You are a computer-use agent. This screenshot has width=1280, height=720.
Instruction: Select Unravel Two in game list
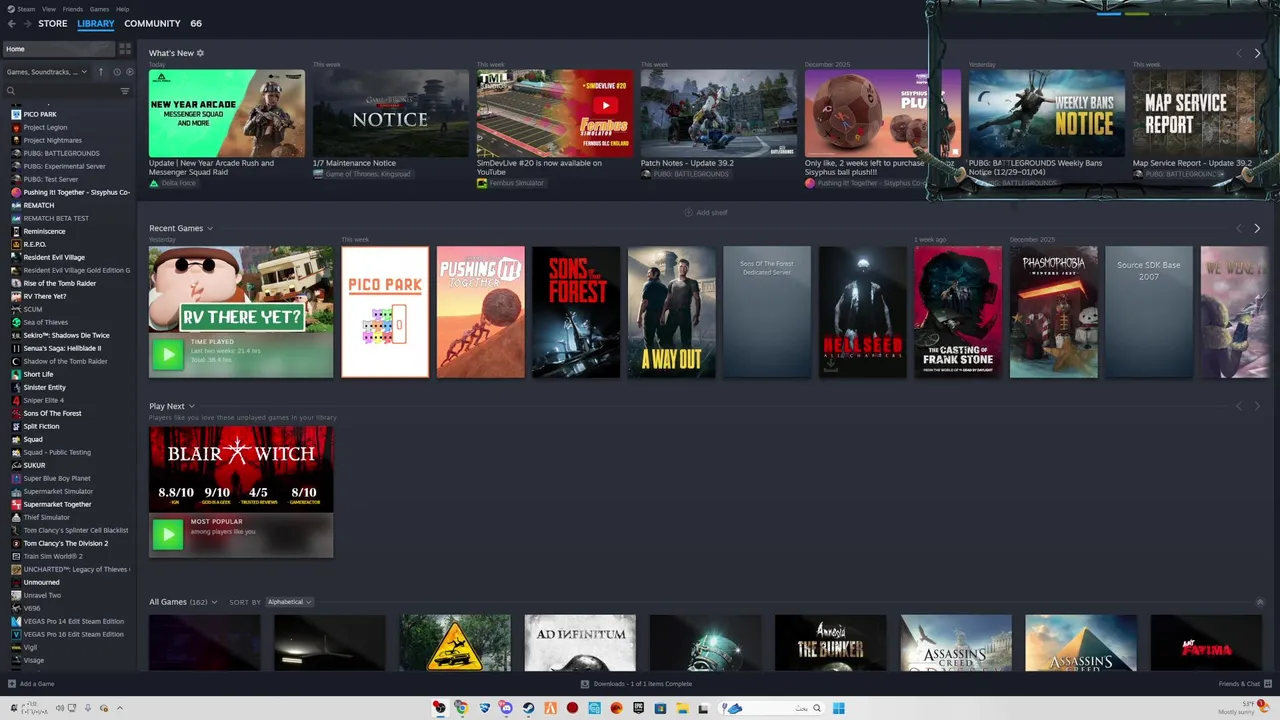tap(42, 595)
